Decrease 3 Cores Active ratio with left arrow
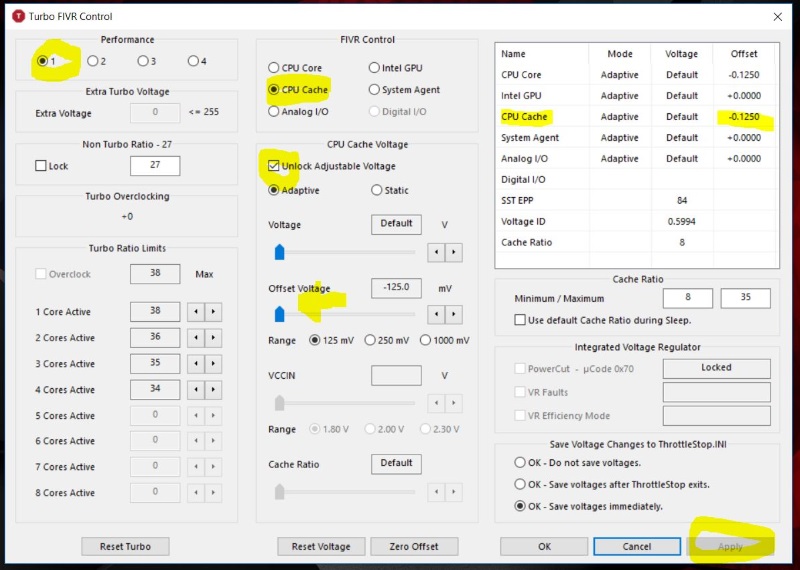The width and height of the screenshot is (800, 570). (196, 364)
